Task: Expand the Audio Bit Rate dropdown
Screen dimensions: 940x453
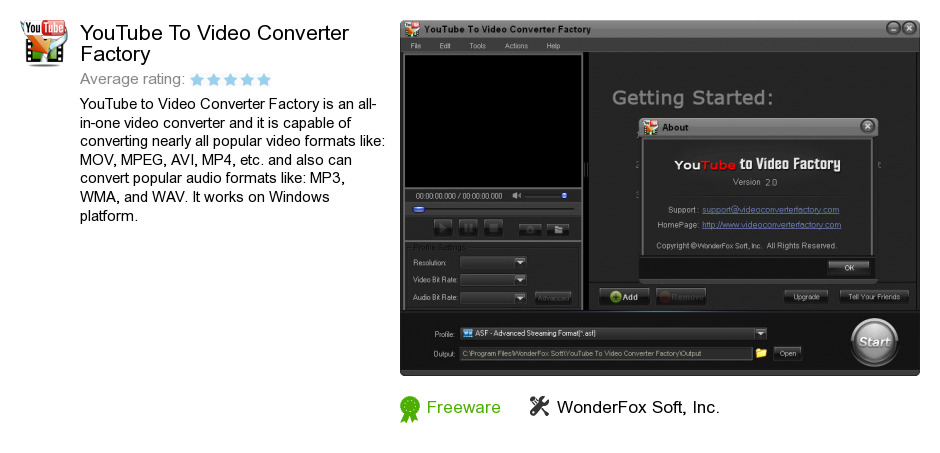Action: tap(520, 297)
